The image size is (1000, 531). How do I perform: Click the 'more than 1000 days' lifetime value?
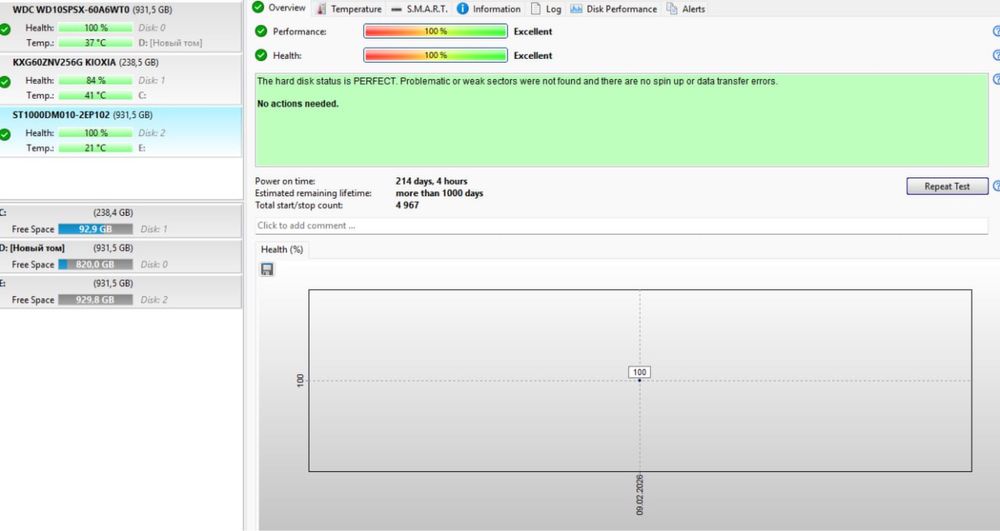[x=439, y=193]
